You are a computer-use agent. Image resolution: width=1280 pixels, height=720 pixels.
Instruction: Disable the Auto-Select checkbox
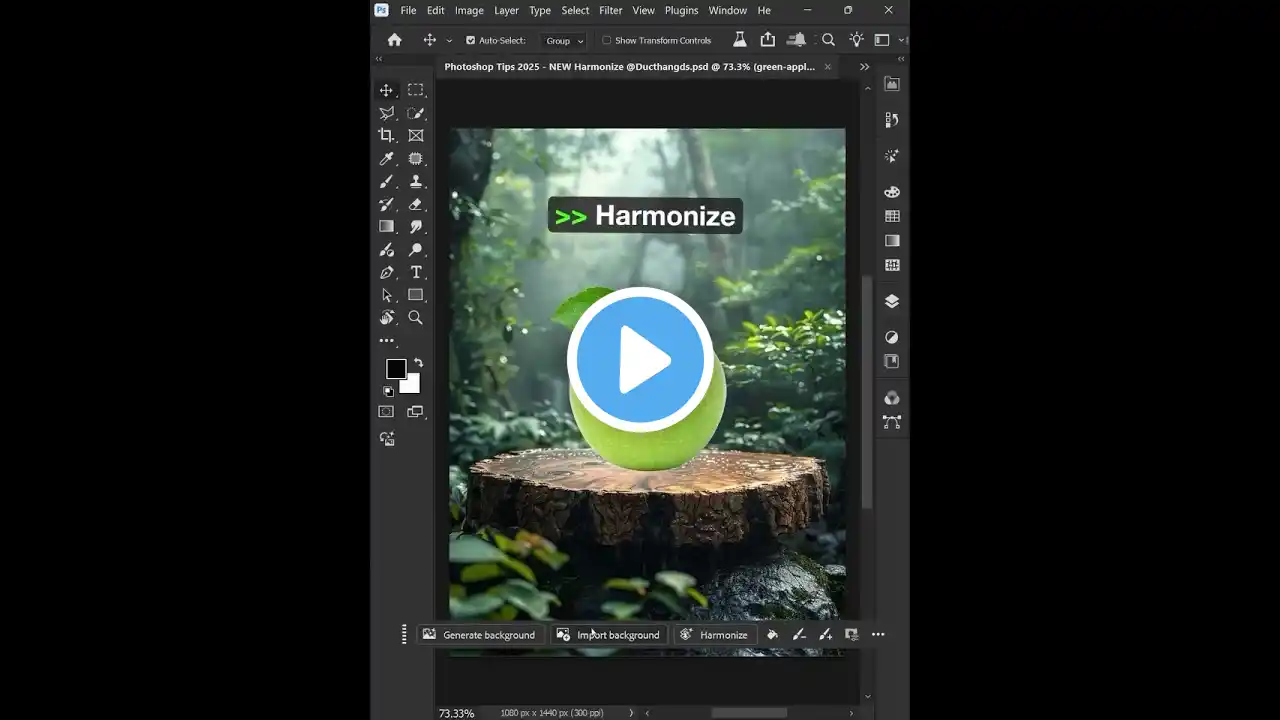[471, 41]
